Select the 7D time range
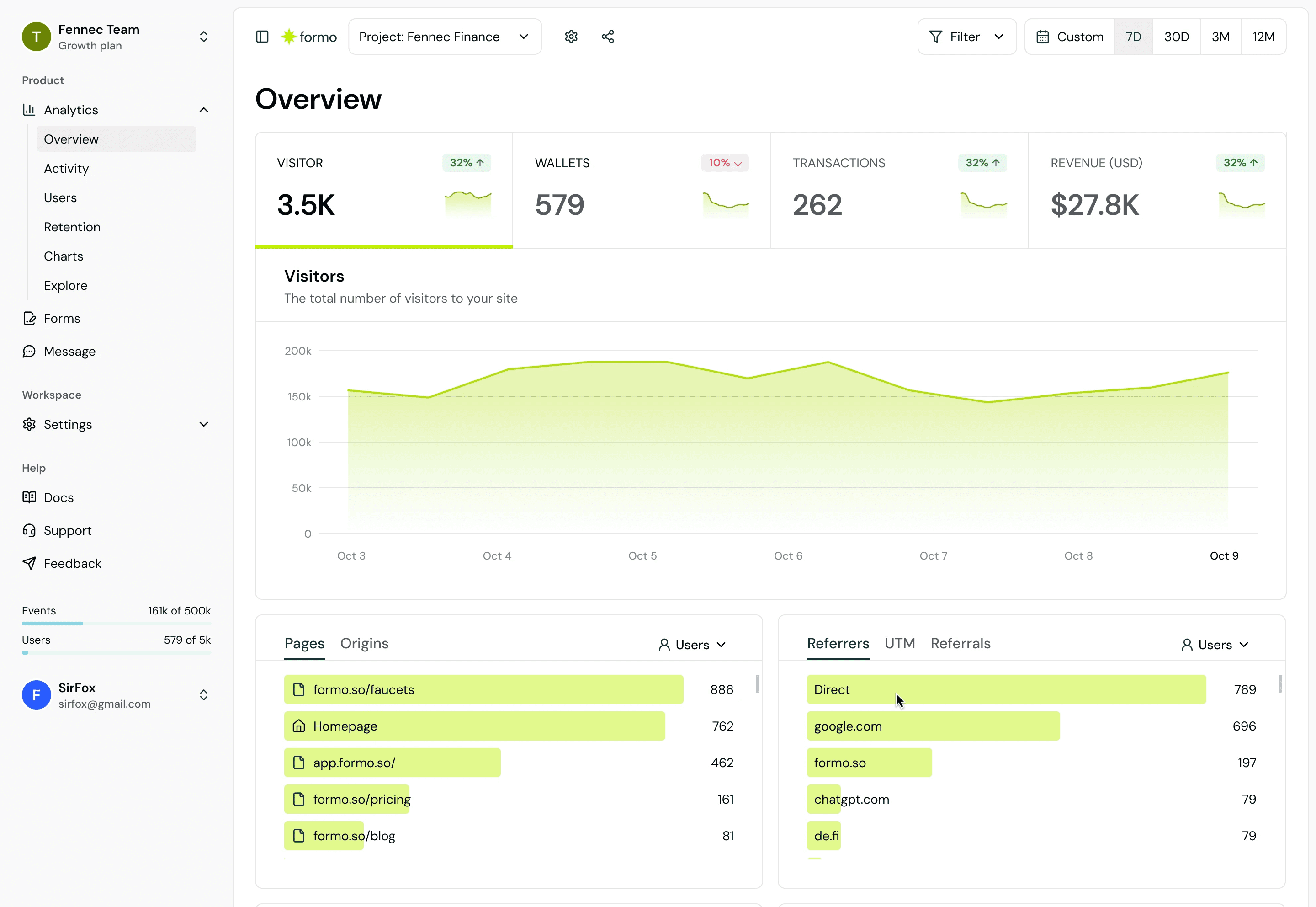The width and height of the screenshot is (1316, 907). click(1133, 37)
